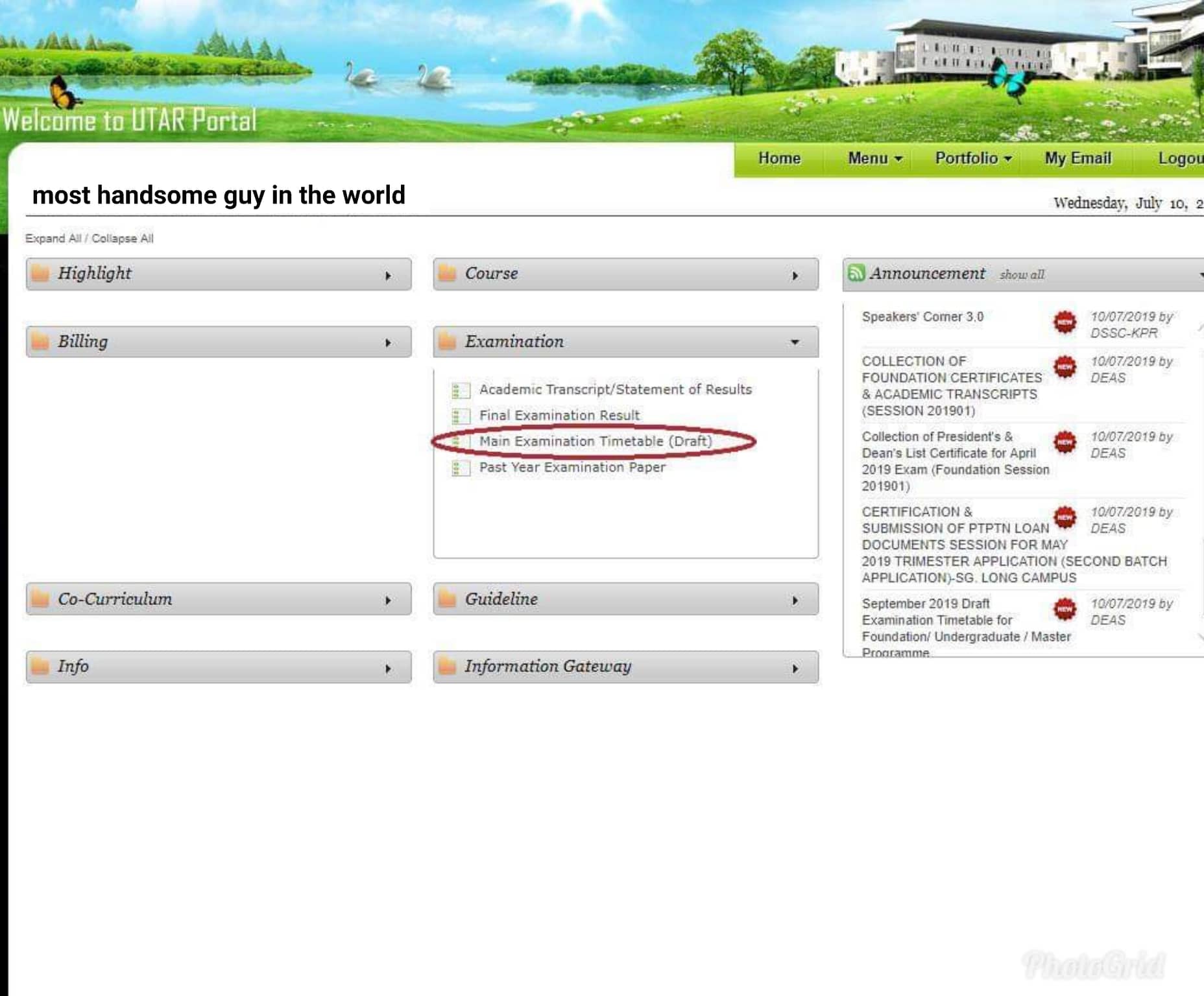Open the Menu dropdown in navigation

pyautogui.click(x=874, y=158)
